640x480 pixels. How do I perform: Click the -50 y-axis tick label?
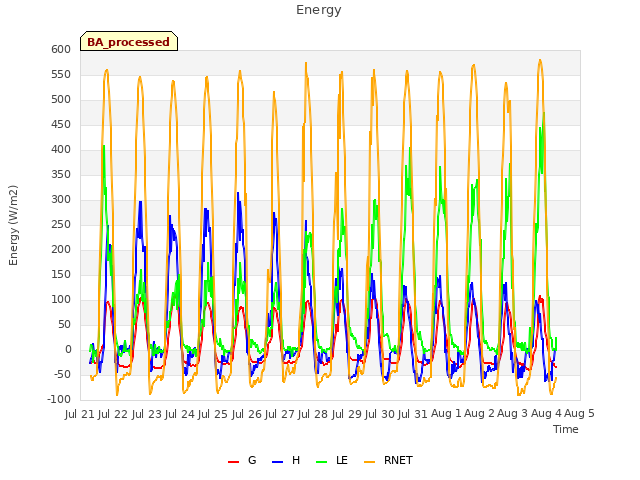[62, 374]
